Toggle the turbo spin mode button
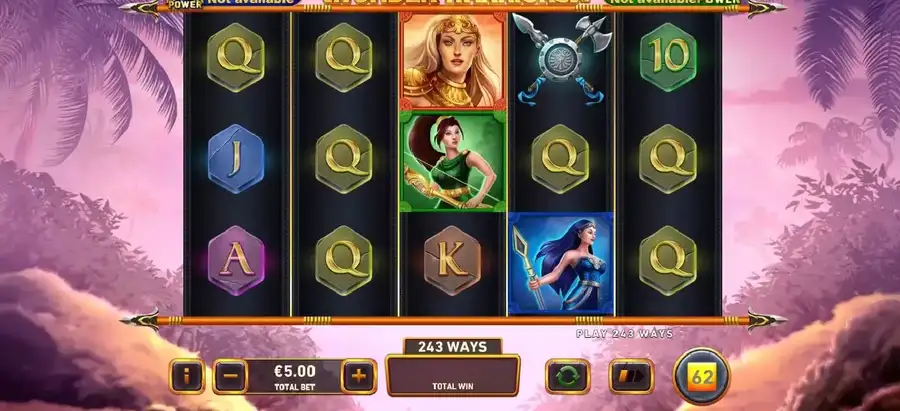 point(631,377)
